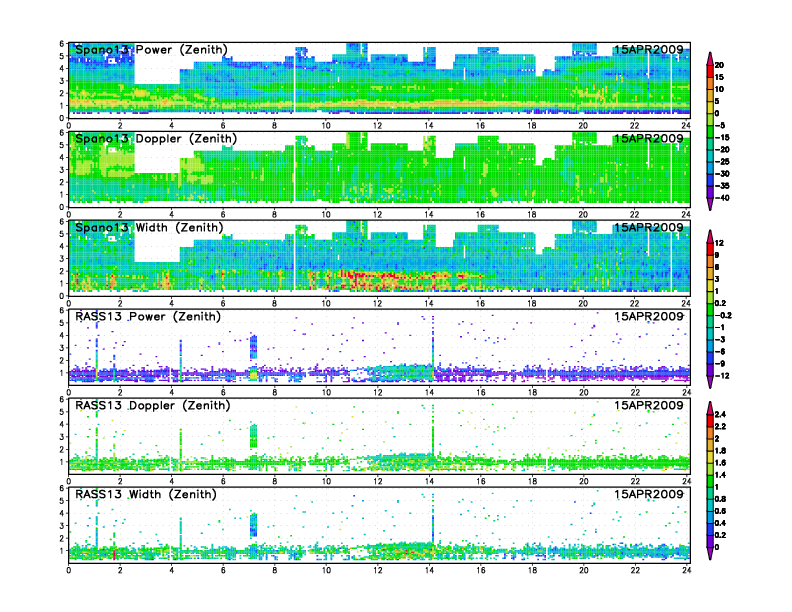Click height tick 3 on RASS13 Power y-axis
Image resolution: width=792 pixels, height=612 pixels.
click(62, 348)
